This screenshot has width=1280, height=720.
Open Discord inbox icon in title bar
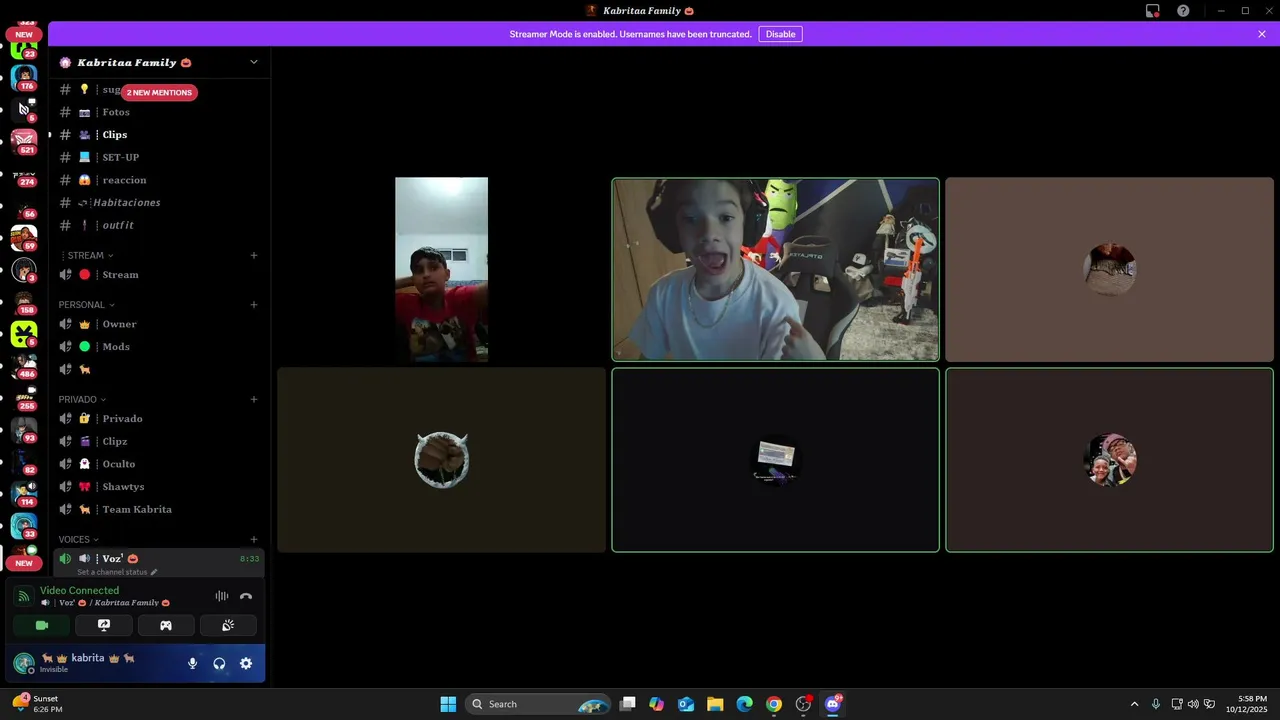click(x=1153, y=11)
